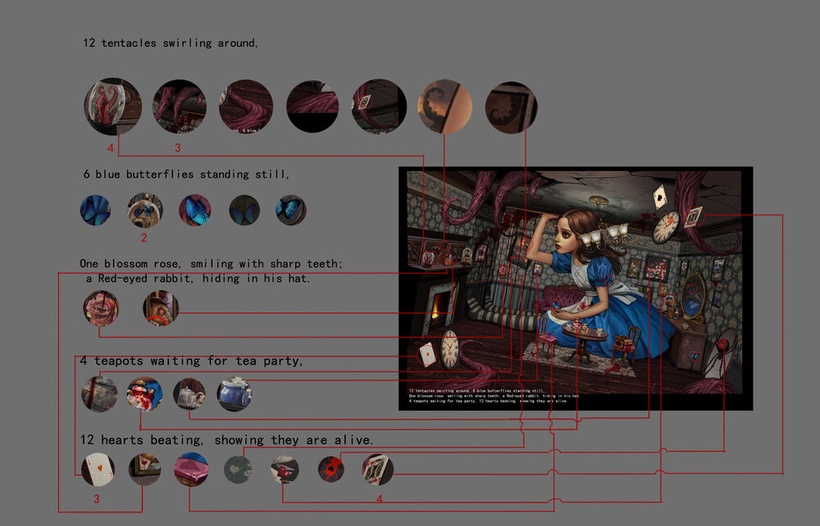Click red number 4 beside king card thumbnail
This screenshot has width=820, height=526.
pos(380,499)
